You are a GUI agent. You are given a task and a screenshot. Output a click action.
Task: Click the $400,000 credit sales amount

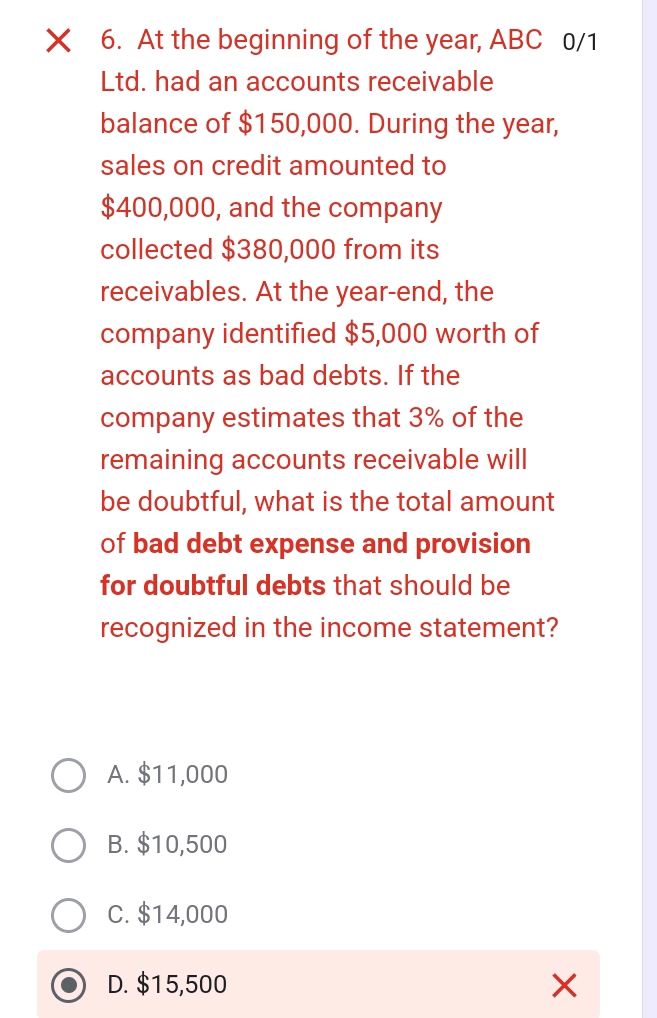pyautogui.click(x=159, y=208)
